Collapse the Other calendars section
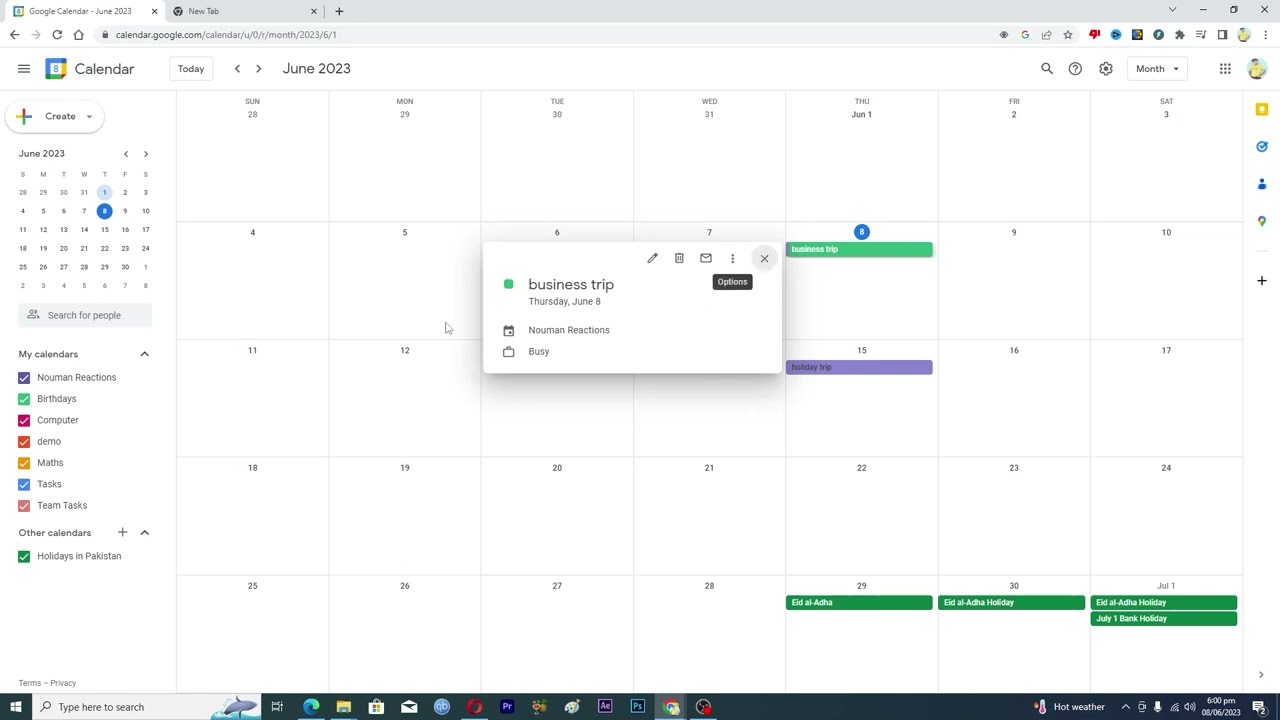The width and height of the screenshot is (1280, 720). (144, 532)
